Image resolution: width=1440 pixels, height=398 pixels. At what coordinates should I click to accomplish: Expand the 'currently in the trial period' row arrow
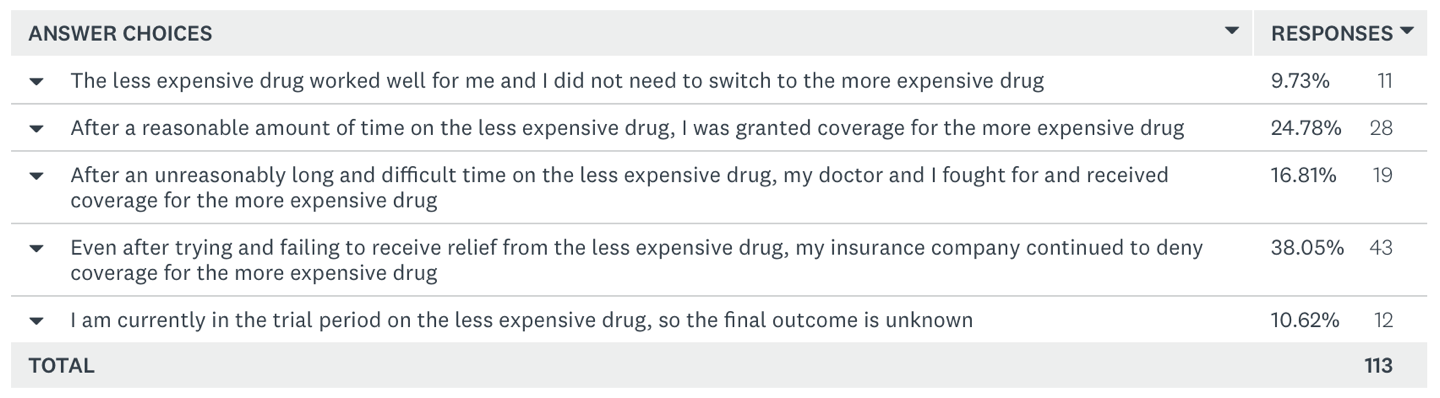(x=37, y=321)
